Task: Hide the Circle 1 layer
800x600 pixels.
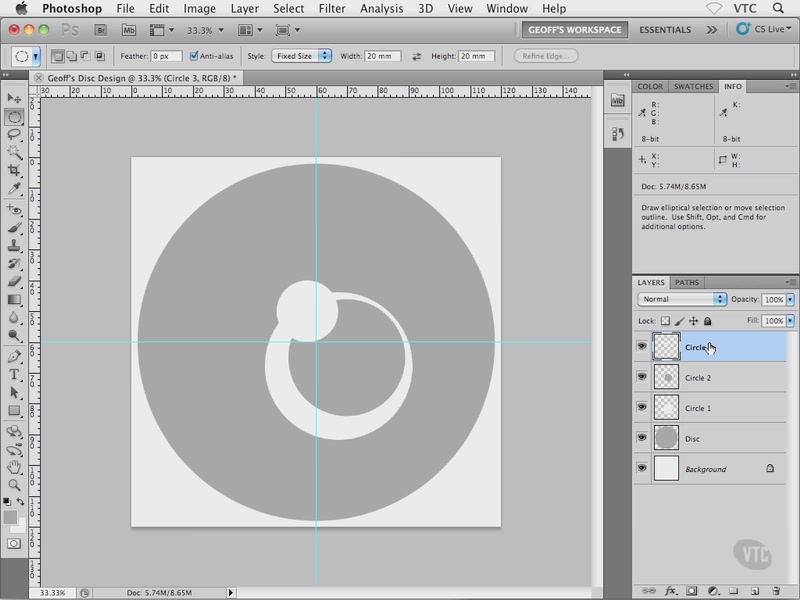Action: (642, 408)
